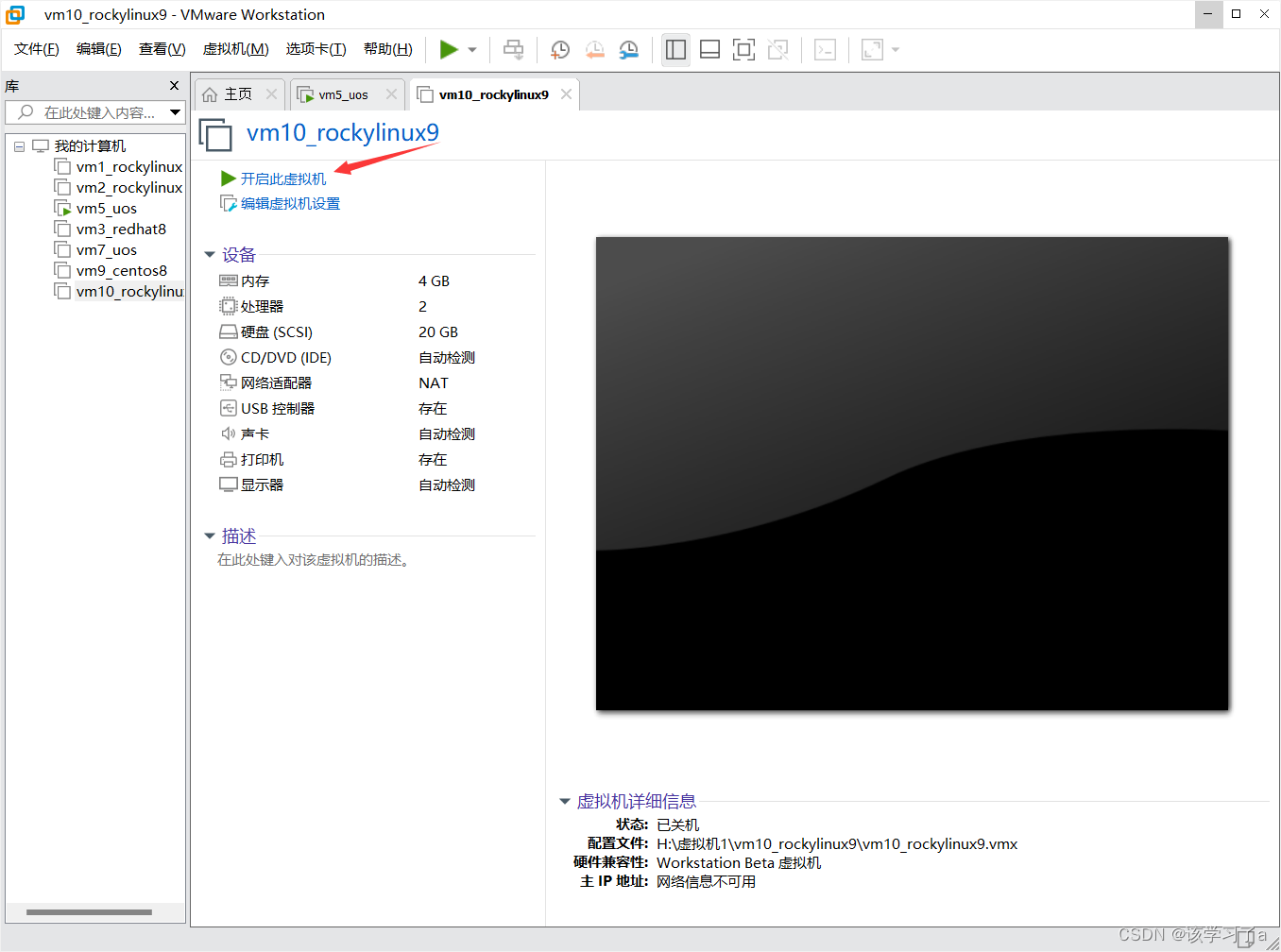Click the Unity mode toolbar icon
Viewport: 1281px width, 952px height.
pos(777,50)
